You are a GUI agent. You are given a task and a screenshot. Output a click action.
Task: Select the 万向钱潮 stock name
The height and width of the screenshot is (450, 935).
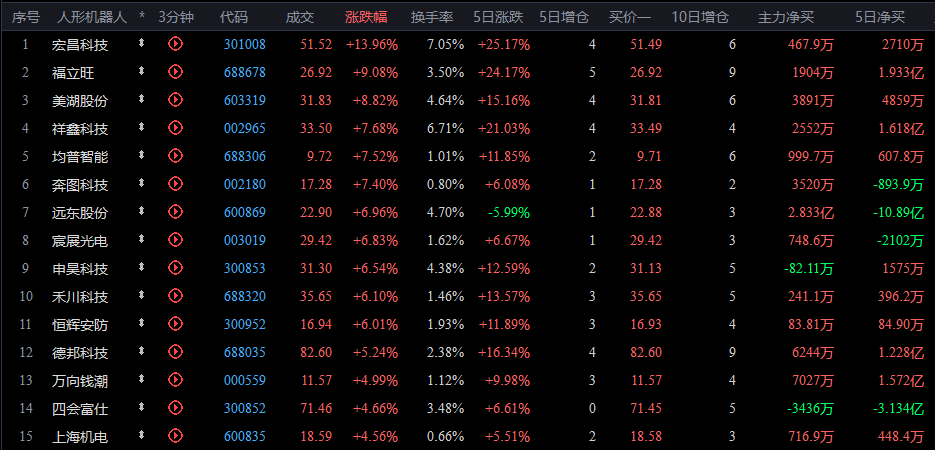coord(81,381)
